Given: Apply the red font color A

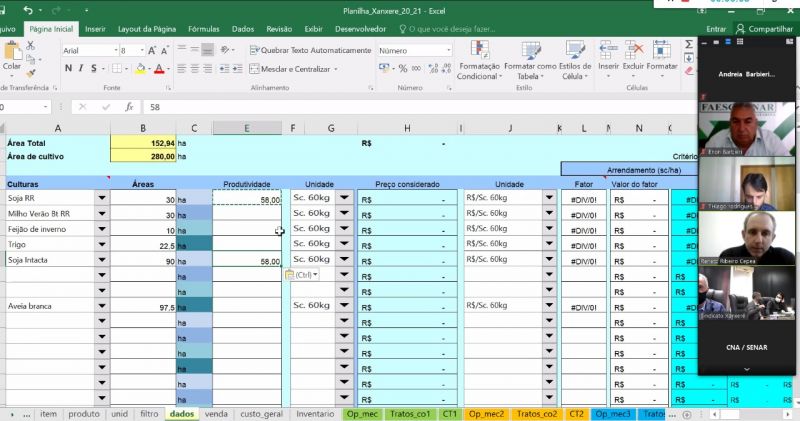Looking at the screenshot, I should [x=159, y=69].
